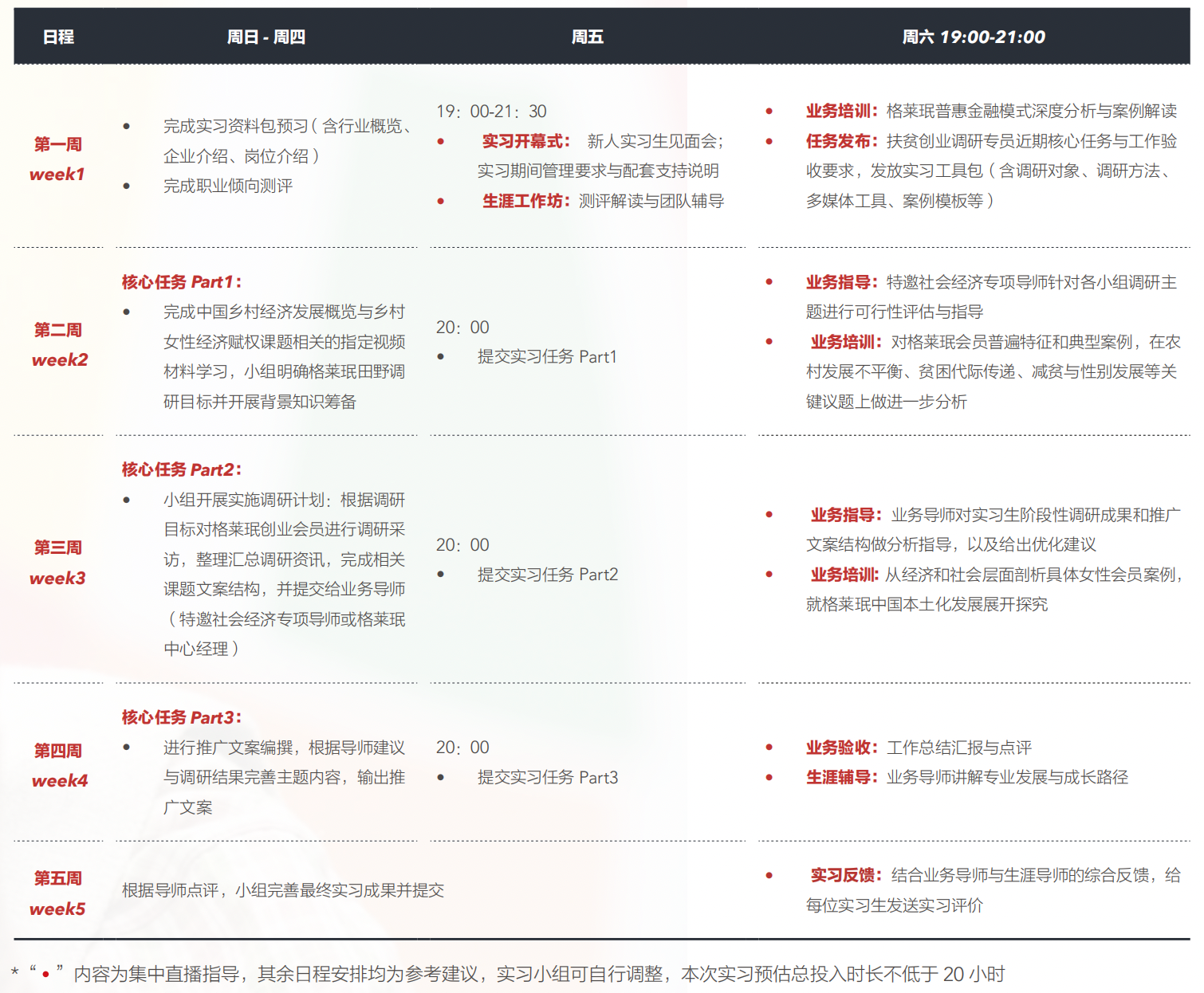Click the '周五' column header
Image resolution: width=1204 pixels, height=993 pixels.
[588, 37]
